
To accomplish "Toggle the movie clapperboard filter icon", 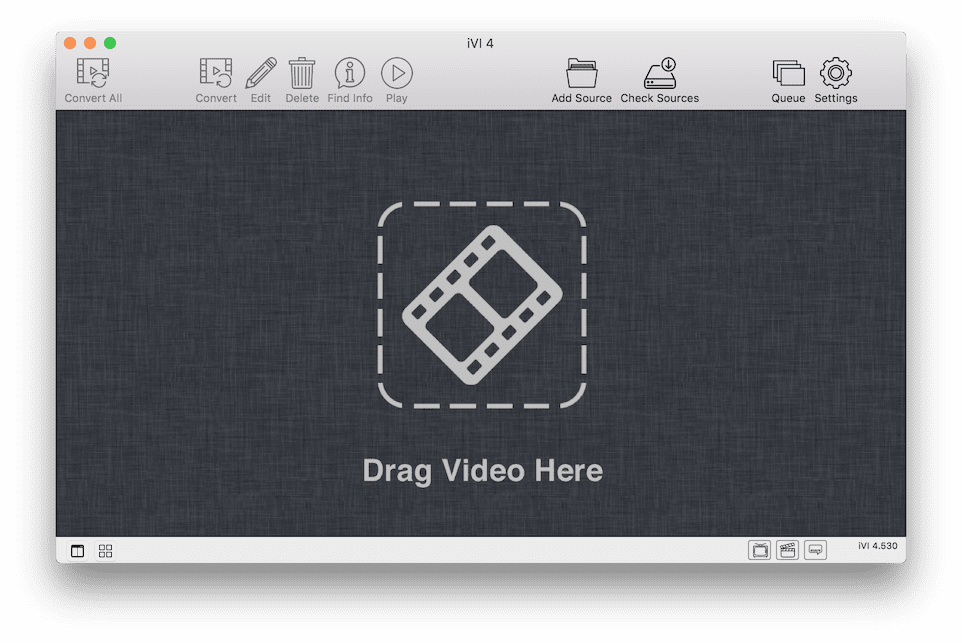I will click(787, 550).
